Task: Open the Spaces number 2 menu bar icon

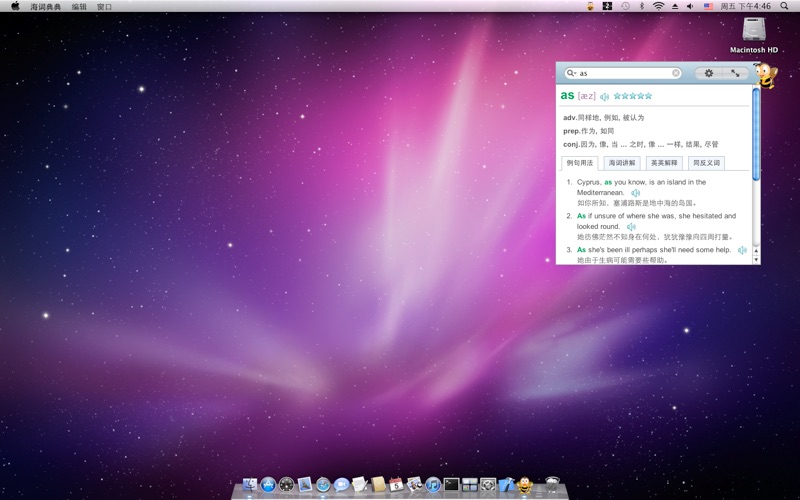Action: (607, 6)
